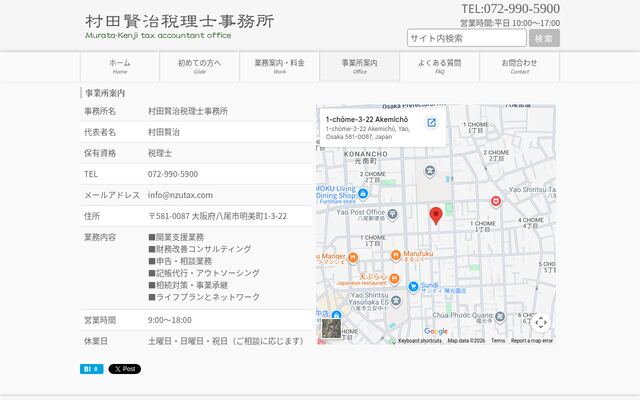This screenshot has height=400, width=640.
Task: Click the 休業日 holiday value text
Action: click(225, 341)
